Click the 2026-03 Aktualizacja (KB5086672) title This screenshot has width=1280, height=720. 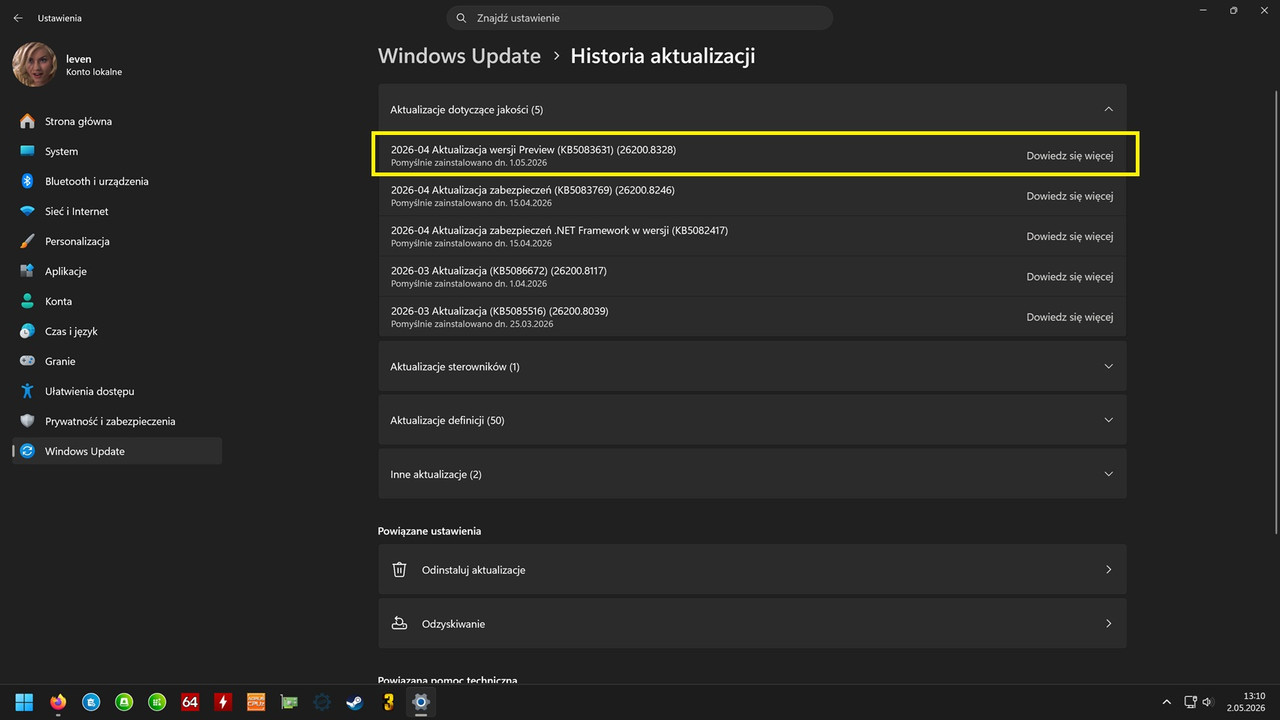point(499,270)
